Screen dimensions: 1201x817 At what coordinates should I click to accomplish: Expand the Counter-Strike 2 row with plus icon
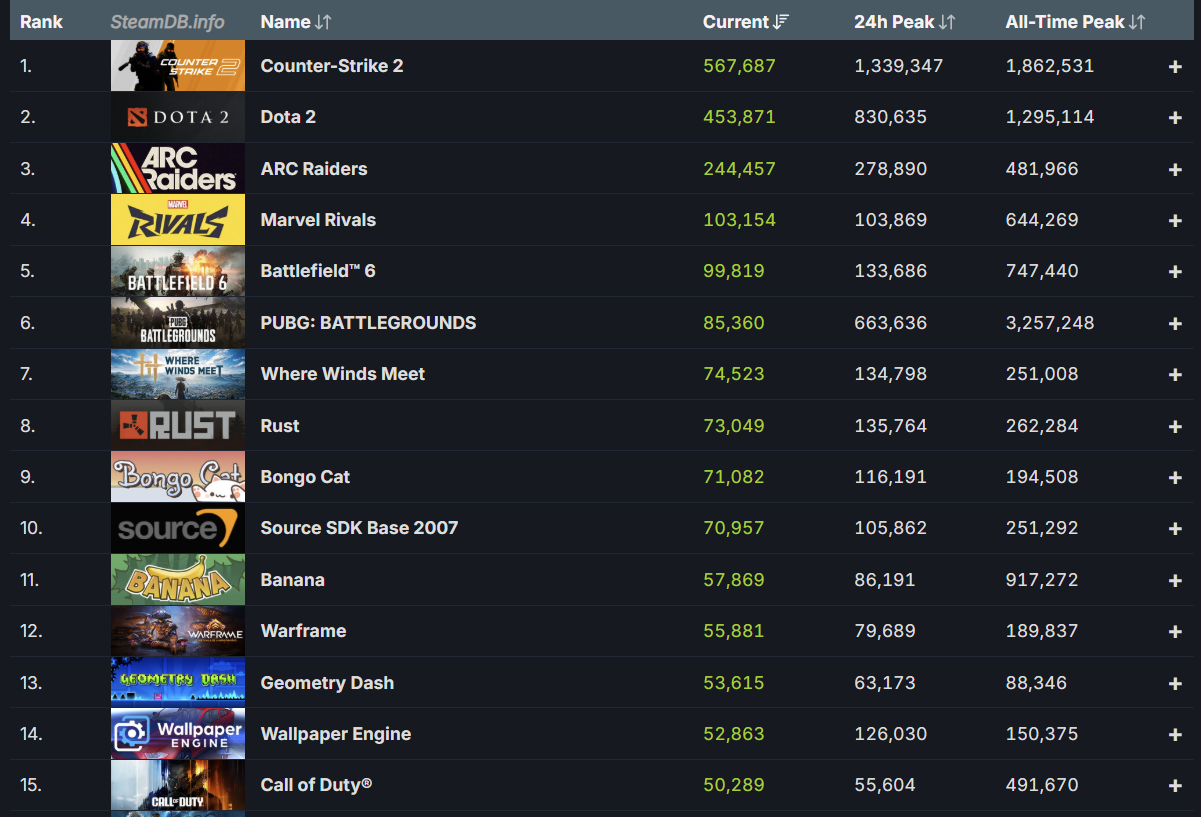pyautogui.click(x=1175, y=66)
